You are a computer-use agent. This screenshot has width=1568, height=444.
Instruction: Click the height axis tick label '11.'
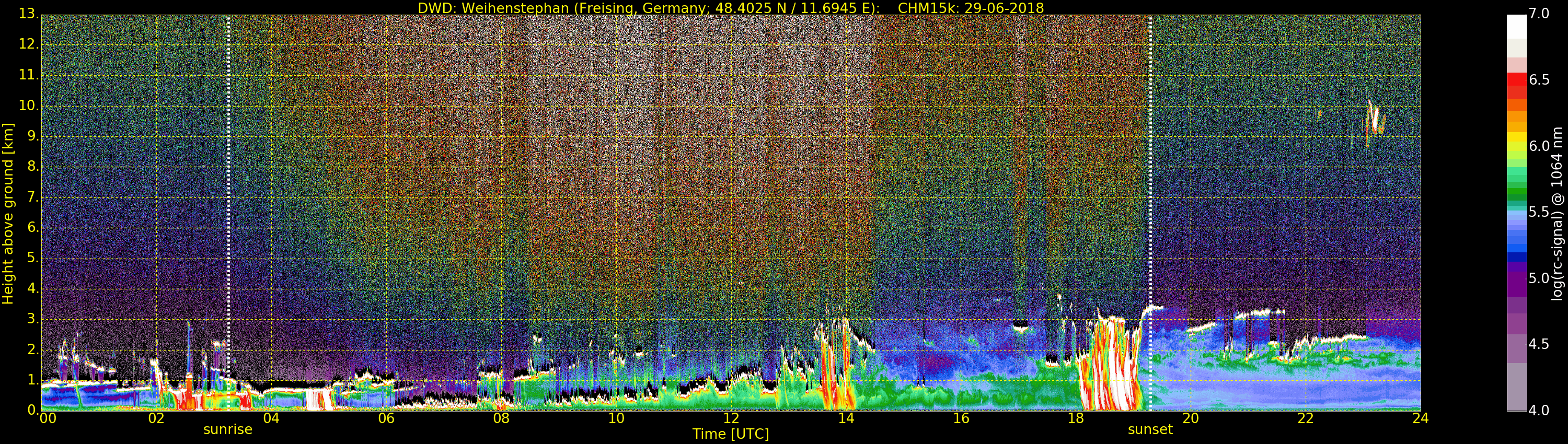pyautogui.click(x=29, y=75)
